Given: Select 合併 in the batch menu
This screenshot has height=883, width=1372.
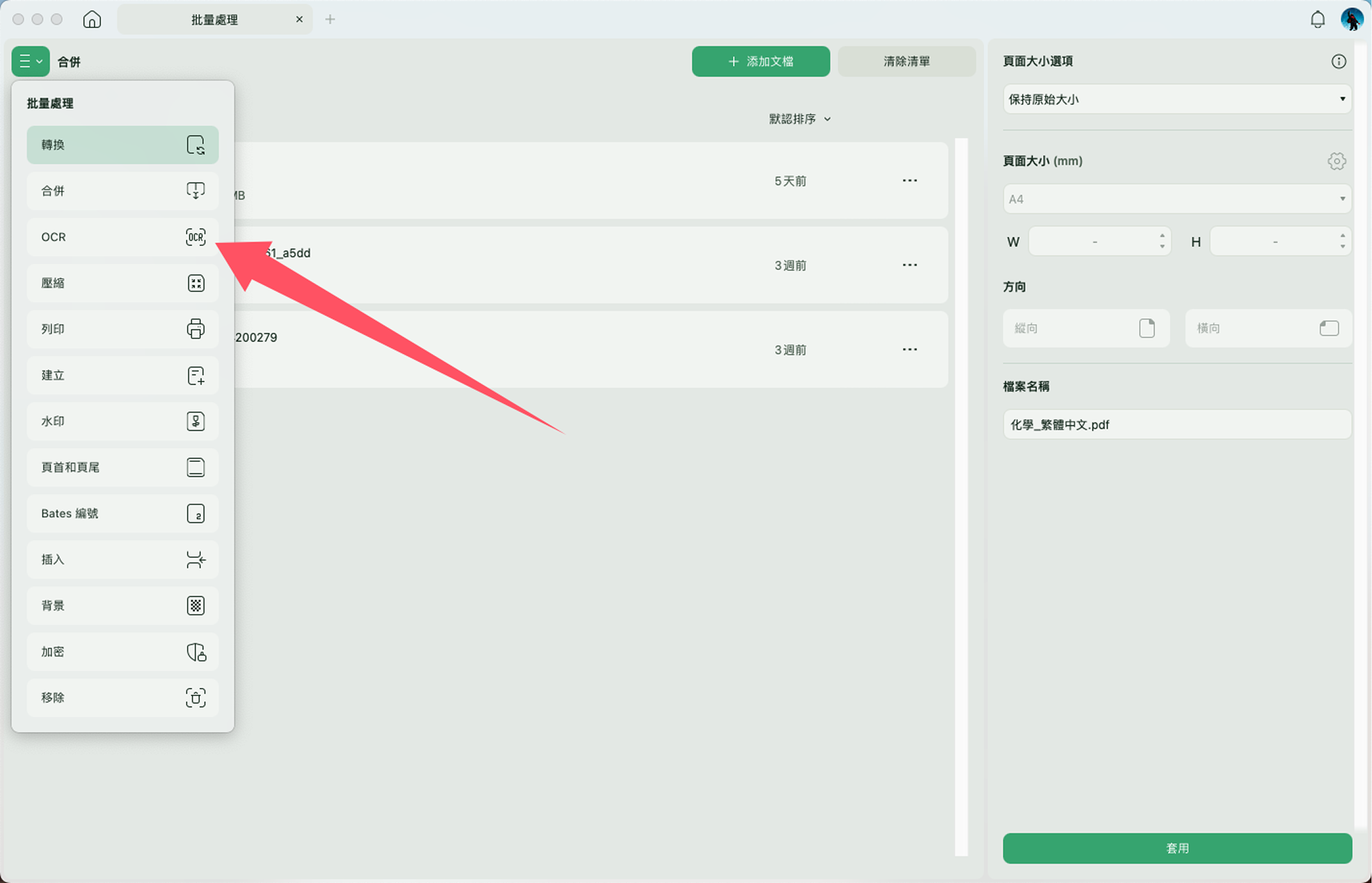Looking at the screenshot, I should click(123, 191).
